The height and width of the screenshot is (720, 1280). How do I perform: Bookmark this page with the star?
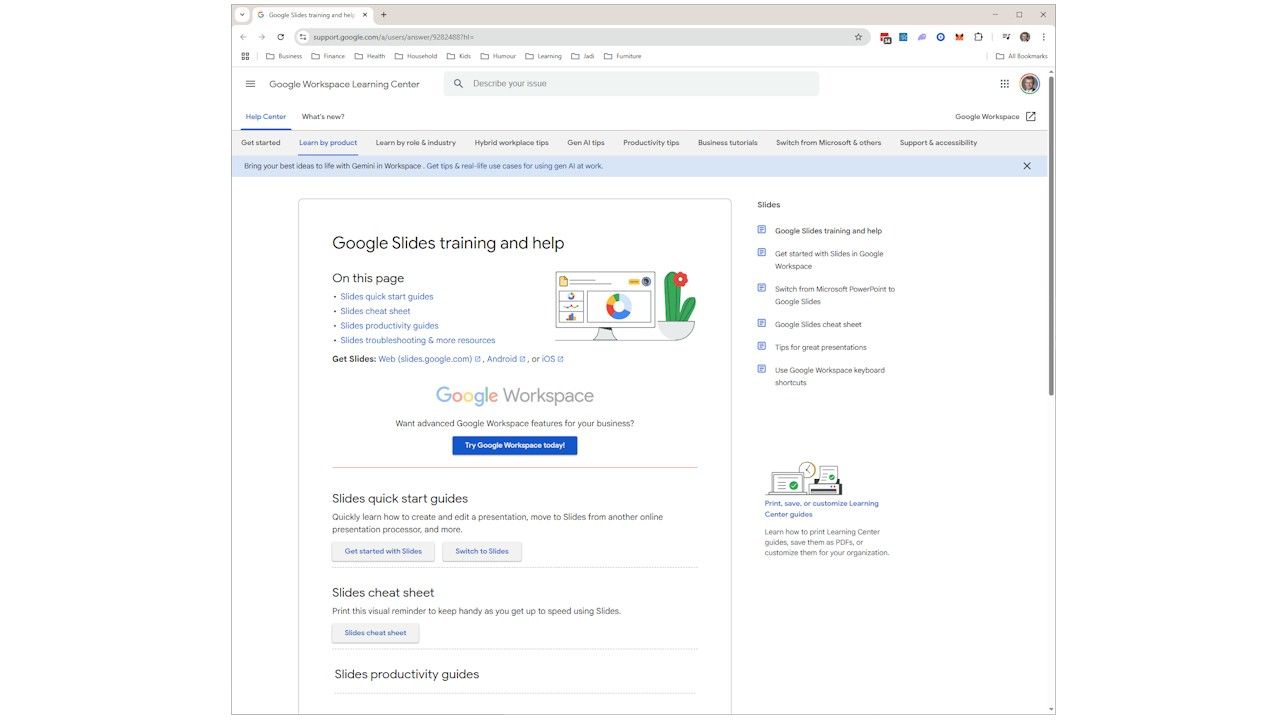tap(858, 37)
